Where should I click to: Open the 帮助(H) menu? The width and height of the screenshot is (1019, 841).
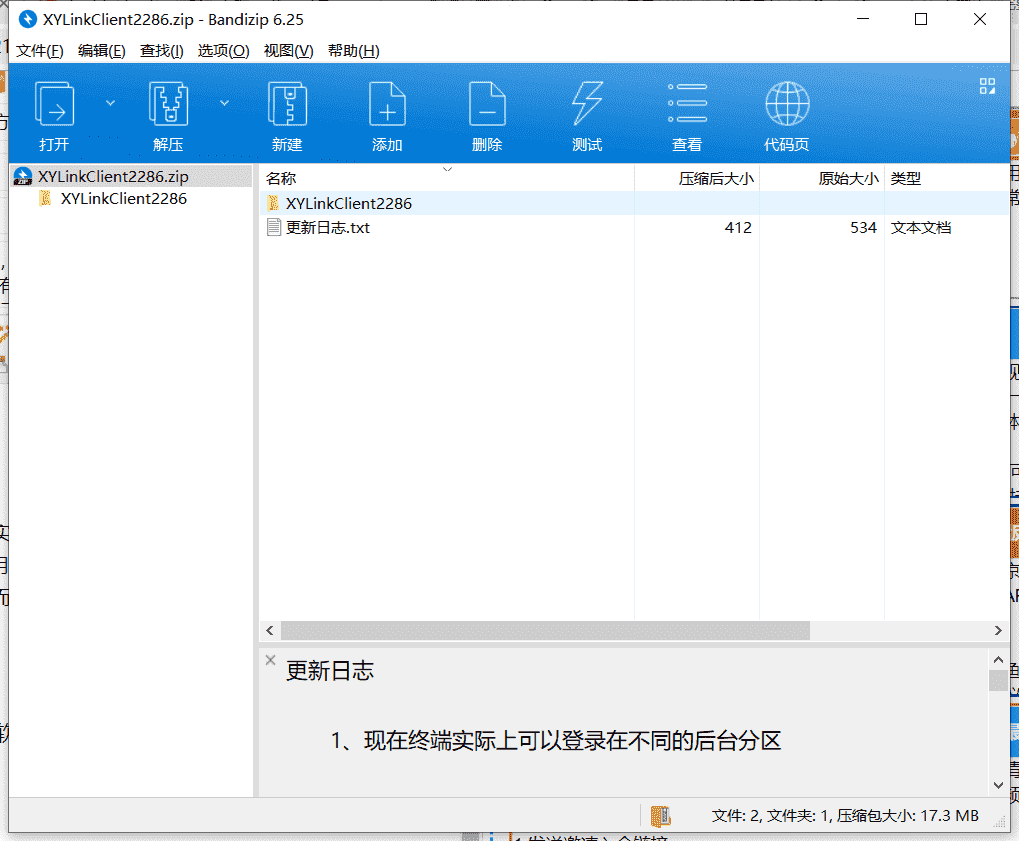click(x=354, y=51)
